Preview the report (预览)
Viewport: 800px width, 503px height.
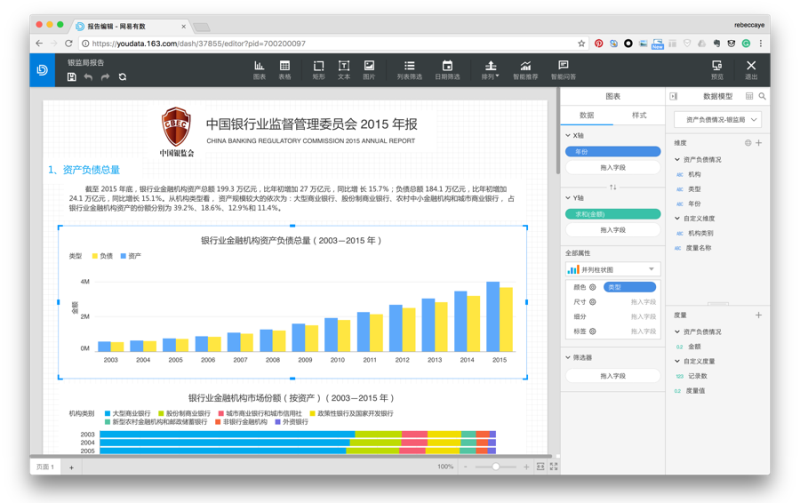click(x=717, y=70)
